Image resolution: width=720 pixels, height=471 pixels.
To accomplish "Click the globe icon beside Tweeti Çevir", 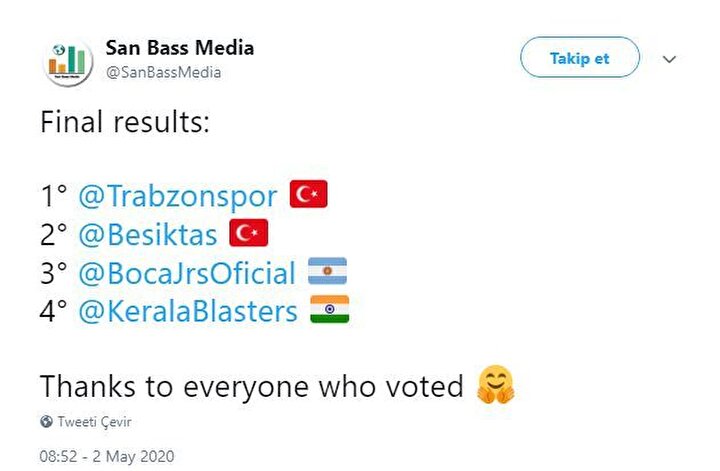I will (x=46, y=421).
